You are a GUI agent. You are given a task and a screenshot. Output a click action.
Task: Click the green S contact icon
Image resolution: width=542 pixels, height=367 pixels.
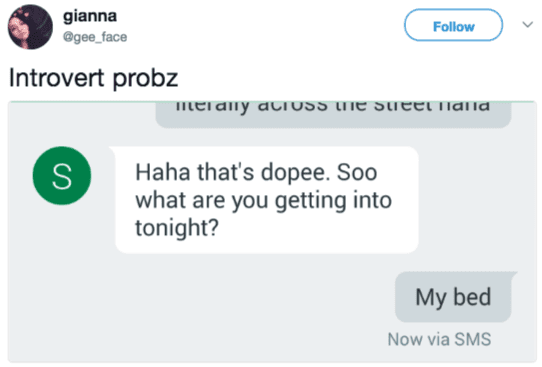click(62, 176)
